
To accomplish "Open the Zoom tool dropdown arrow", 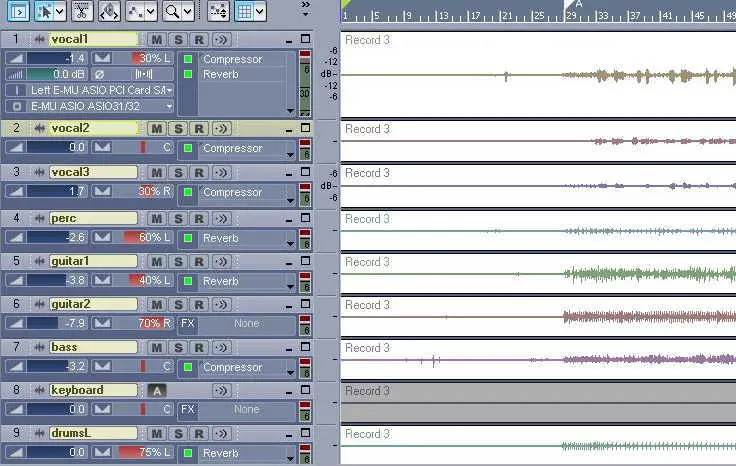I will (187, 11).
